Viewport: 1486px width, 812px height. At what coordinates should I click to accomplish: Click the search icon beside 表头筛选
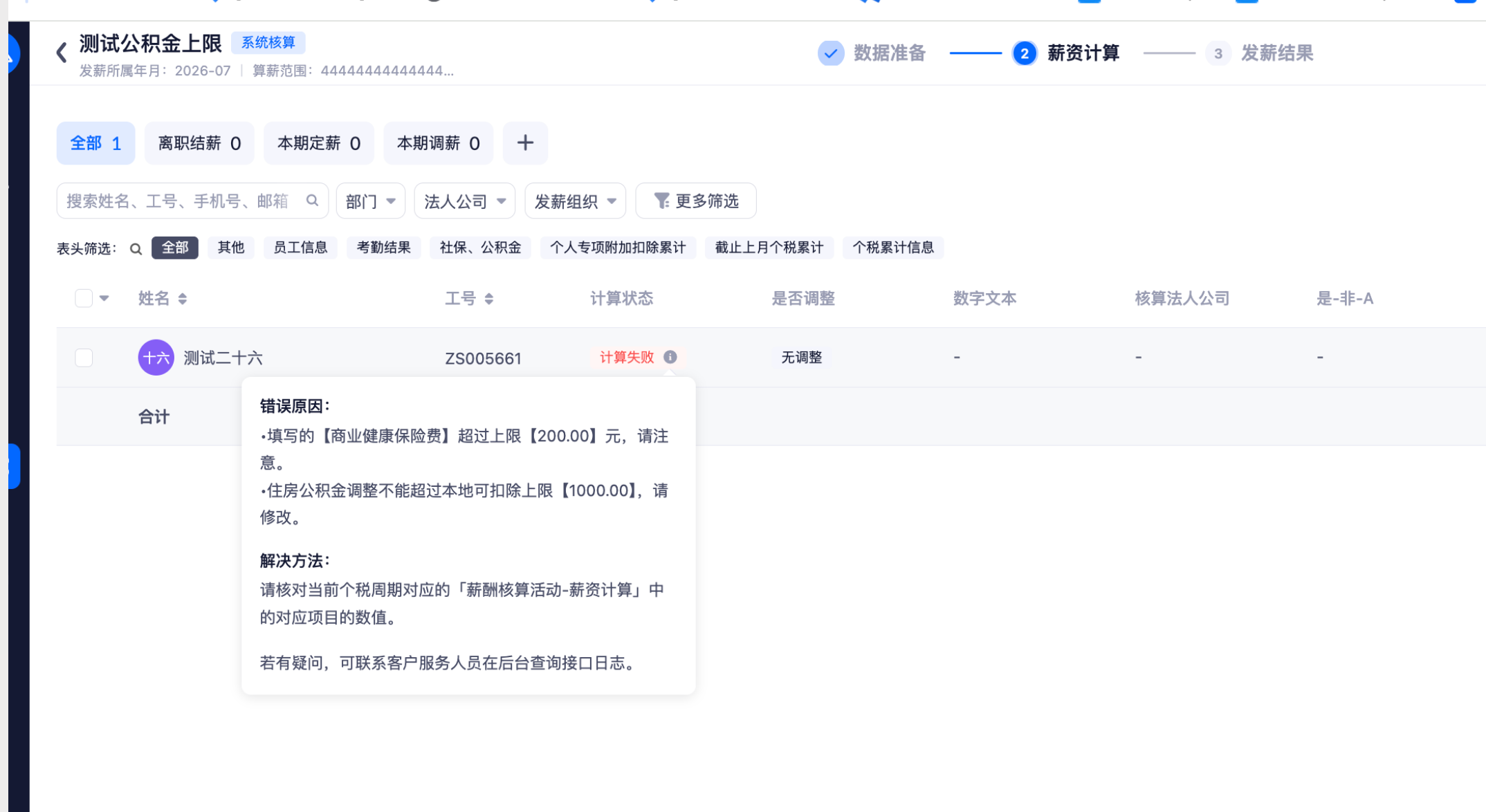pos(136,248)
